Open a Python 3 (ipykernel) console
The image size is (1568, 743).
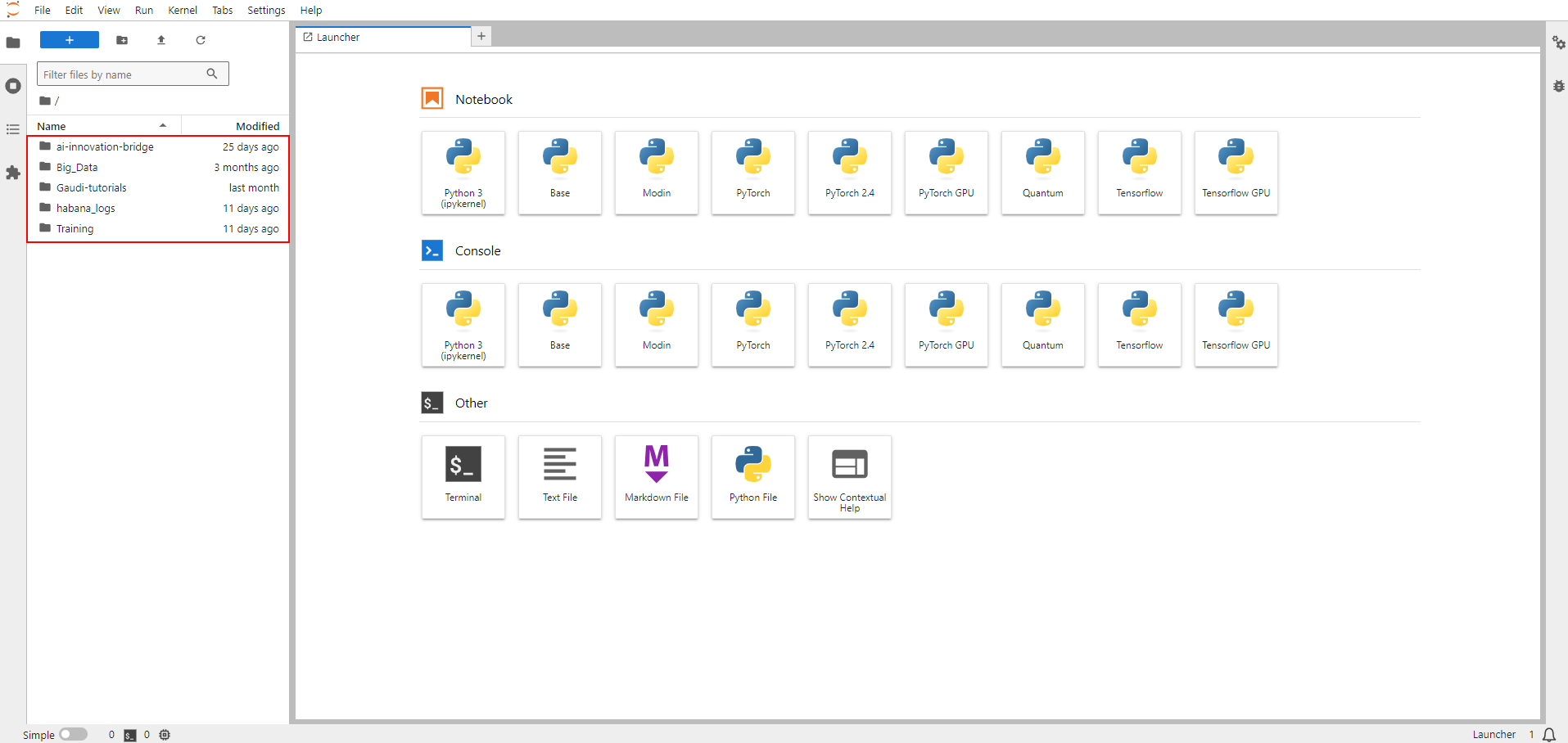463,325
